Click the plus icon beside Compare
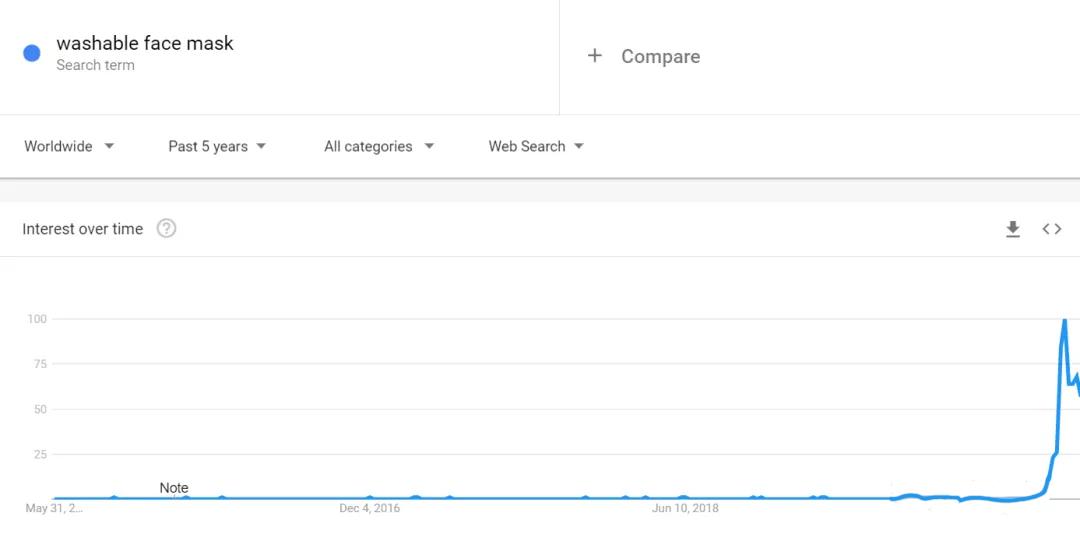Viewport: 1080px width, 541px height. pyautogui.click(x=595, y=56)
